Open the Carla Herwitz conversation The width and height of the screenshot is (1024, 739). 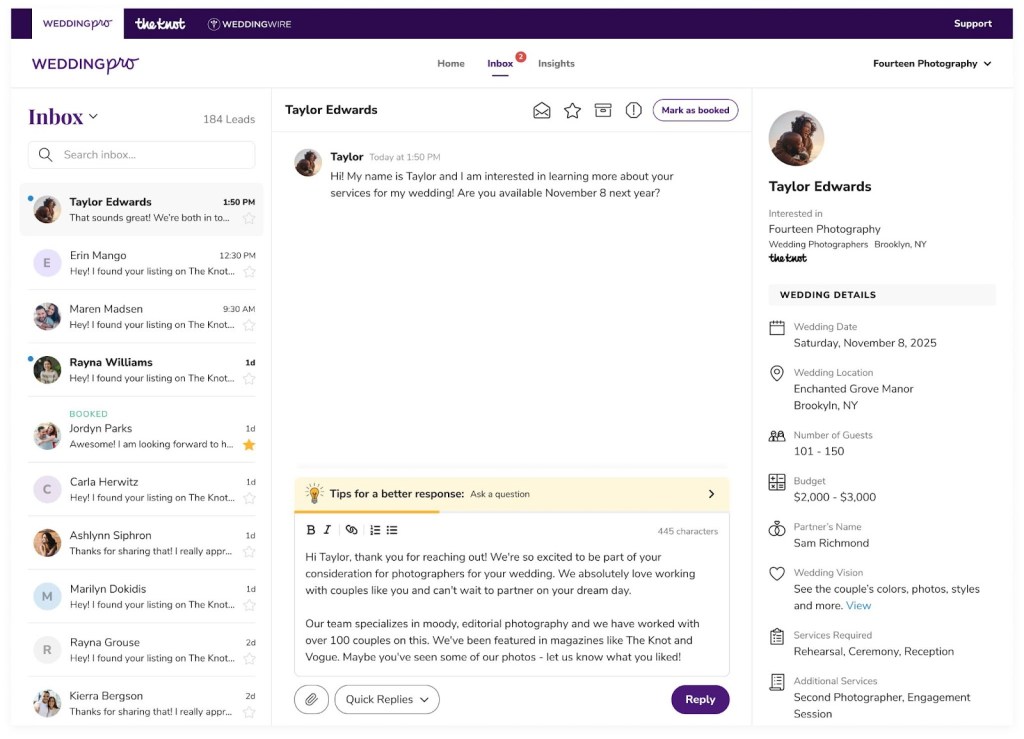click(142, 490)
